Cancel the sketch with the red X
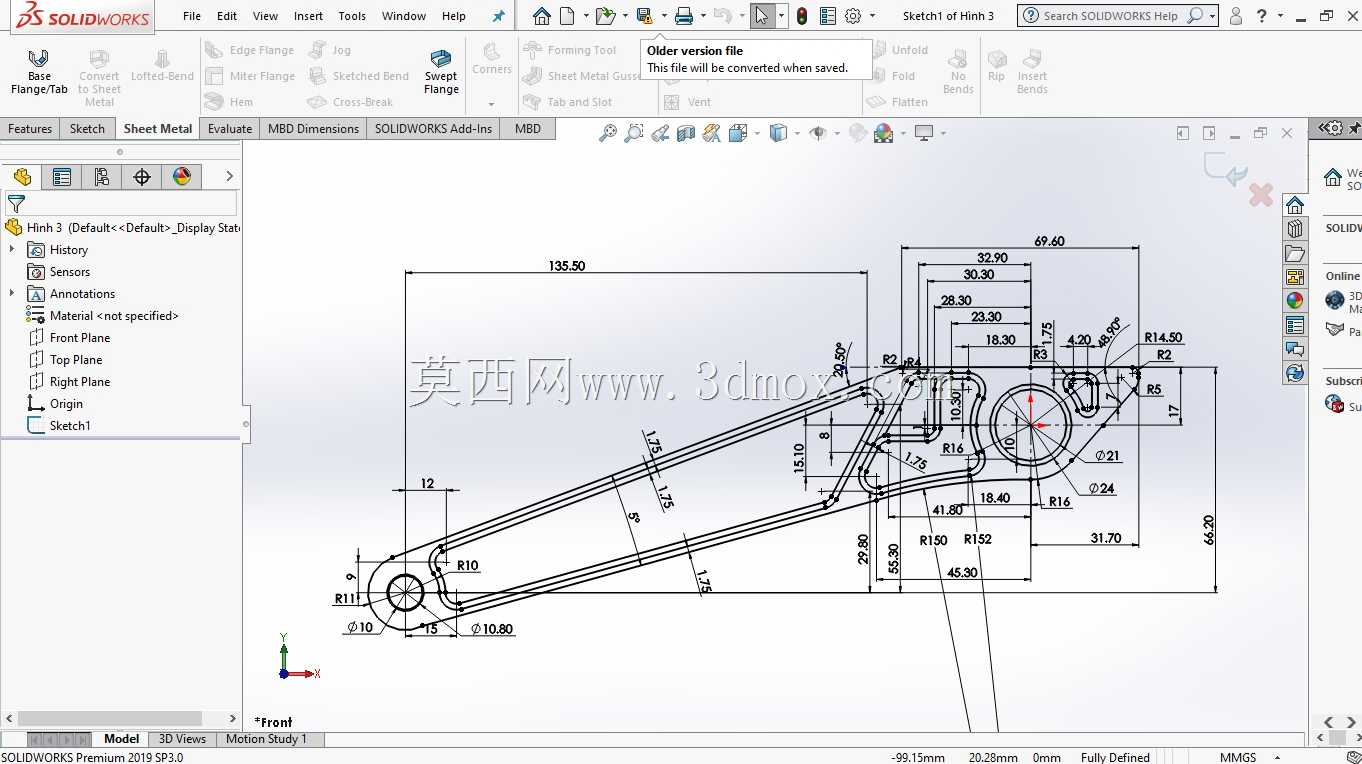1362x764 pixels. point(1261,195)
